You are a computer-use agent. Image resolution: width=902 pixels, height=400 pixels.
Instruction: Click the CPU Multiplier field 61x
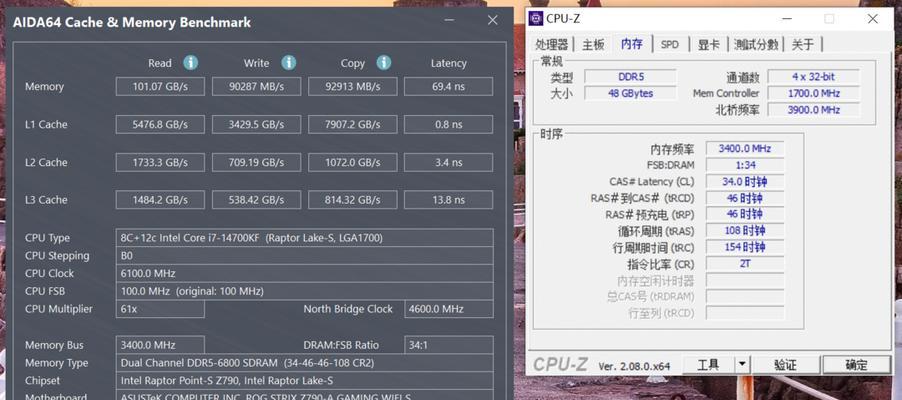(160, 309)
